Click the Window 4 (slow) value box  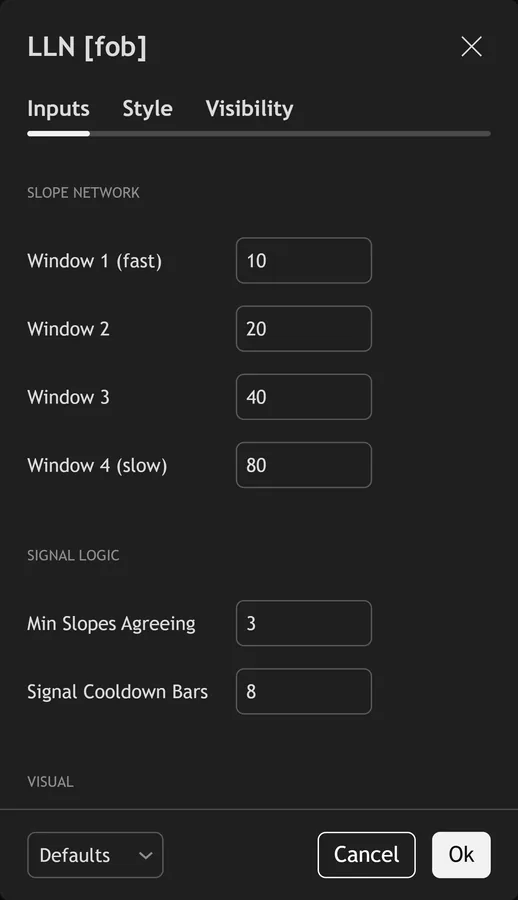(304, 465)
